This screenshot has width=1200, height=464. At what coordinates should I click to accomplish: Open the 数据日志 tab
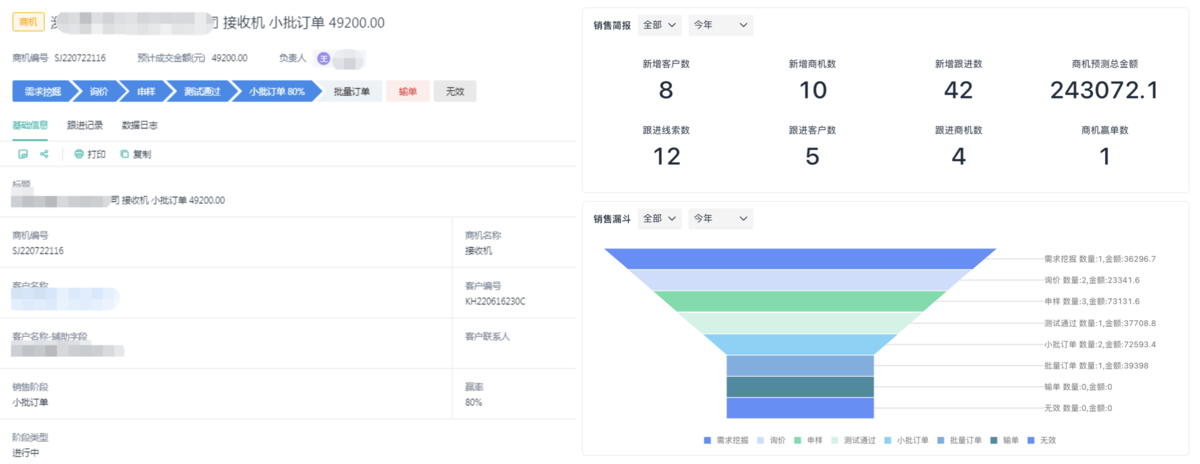click(139, 125)
